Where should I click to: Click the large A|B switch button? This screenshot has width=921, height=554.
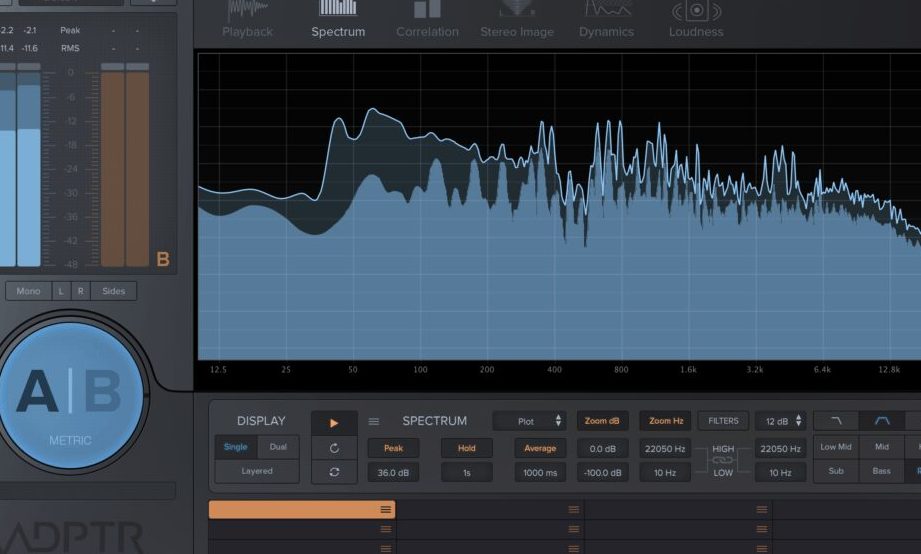[x=71, y=394]
